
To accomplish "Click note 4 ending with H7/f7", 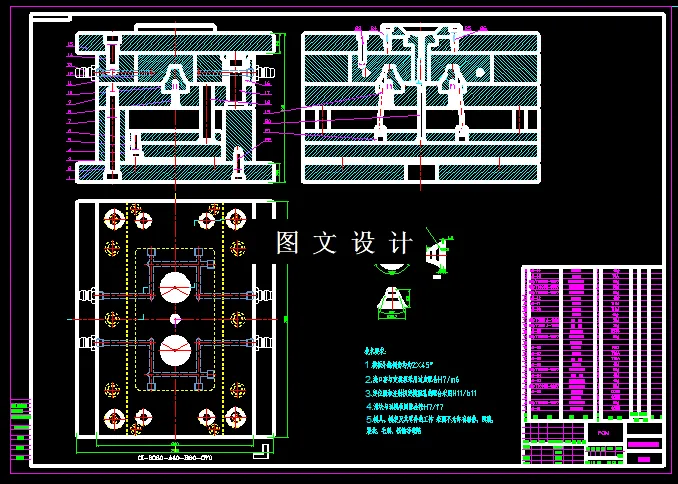I will click(405, 407).
